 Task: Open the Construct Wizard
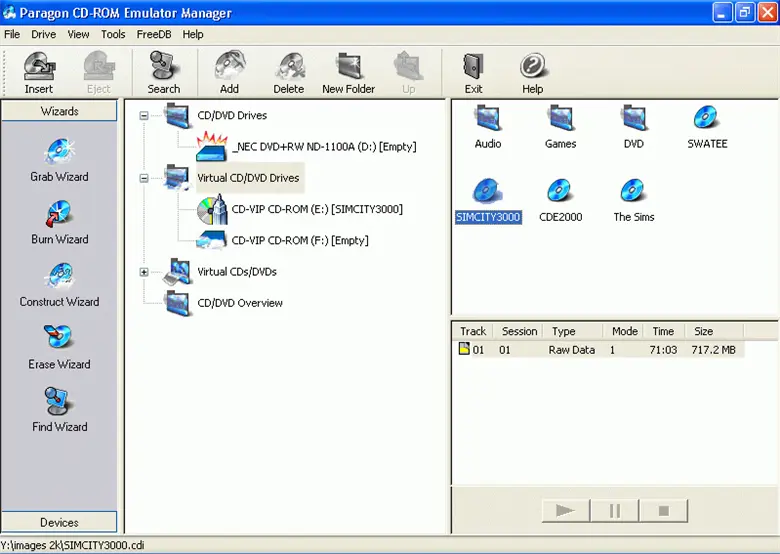point(59,284)
